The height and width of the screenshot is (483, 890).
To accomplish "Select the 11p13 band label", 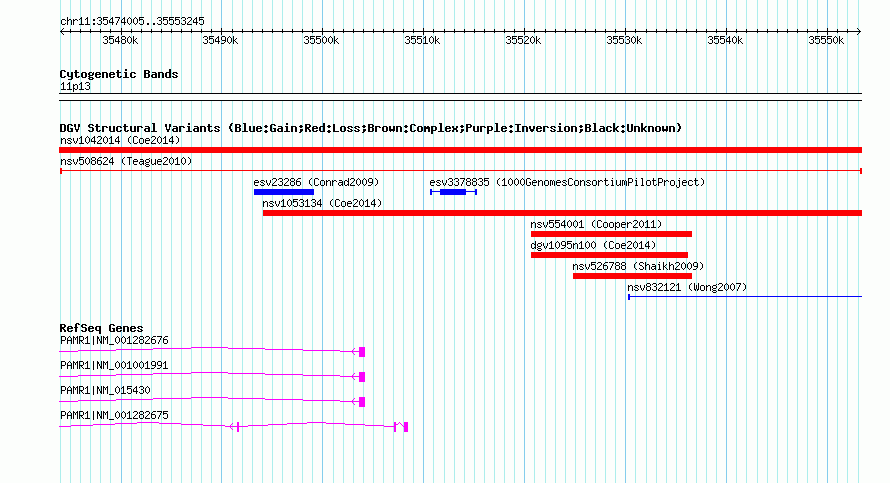I will 75,87.
